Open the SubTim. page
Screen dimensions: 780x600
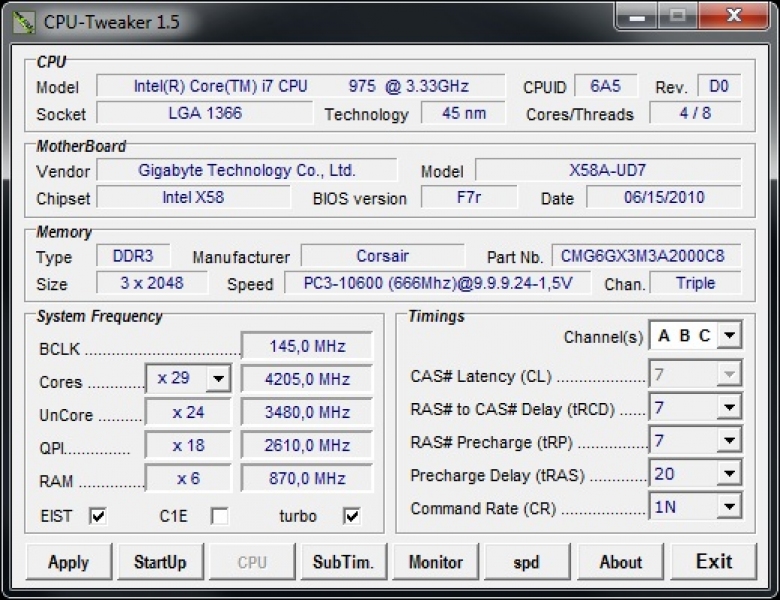343,562
